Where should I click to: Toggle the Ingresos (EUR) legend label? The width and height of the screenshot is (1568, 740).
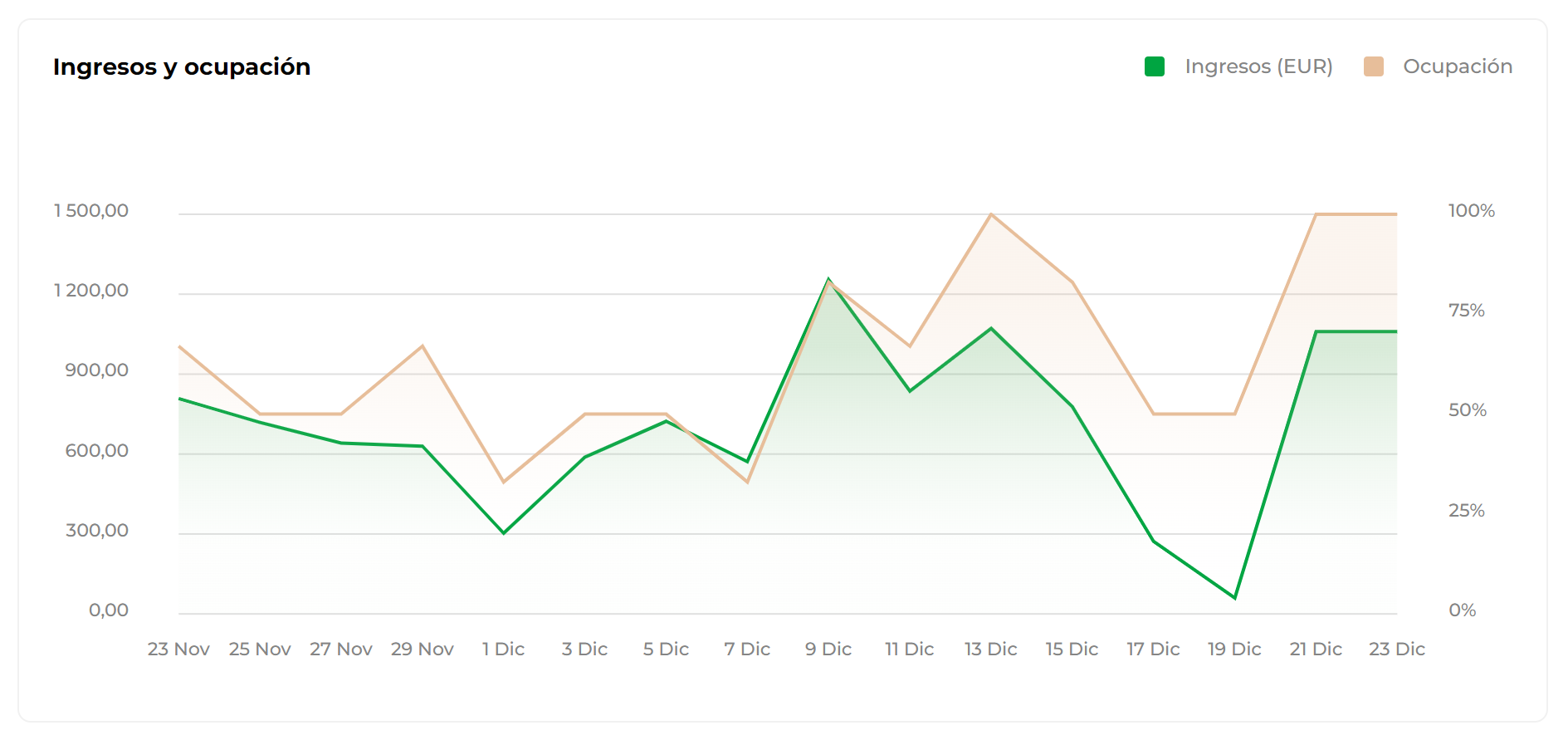tap(1258, 66)
